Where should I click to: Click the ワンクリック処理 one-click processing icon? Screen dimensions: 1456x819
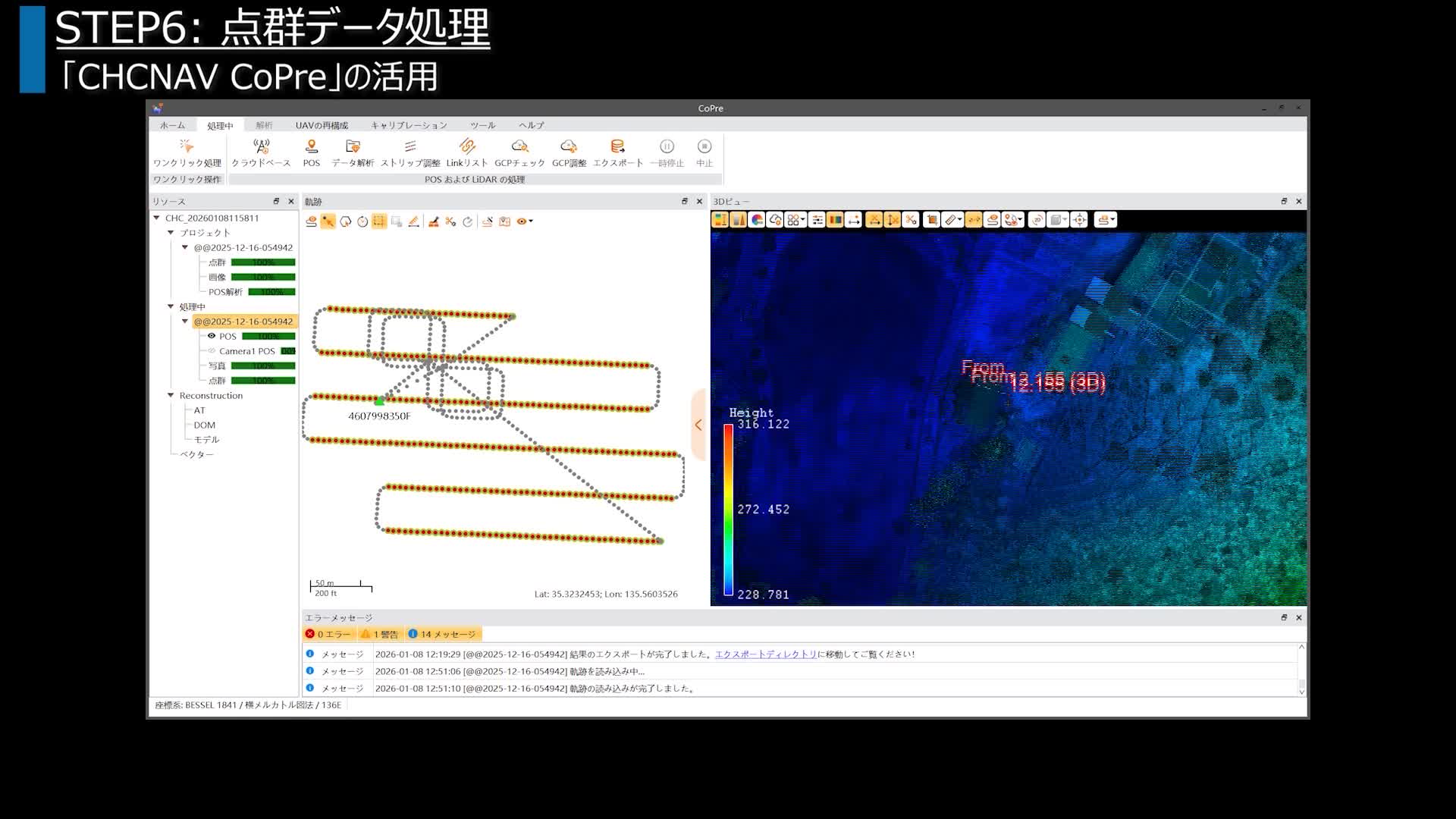[x=187, y=146]
